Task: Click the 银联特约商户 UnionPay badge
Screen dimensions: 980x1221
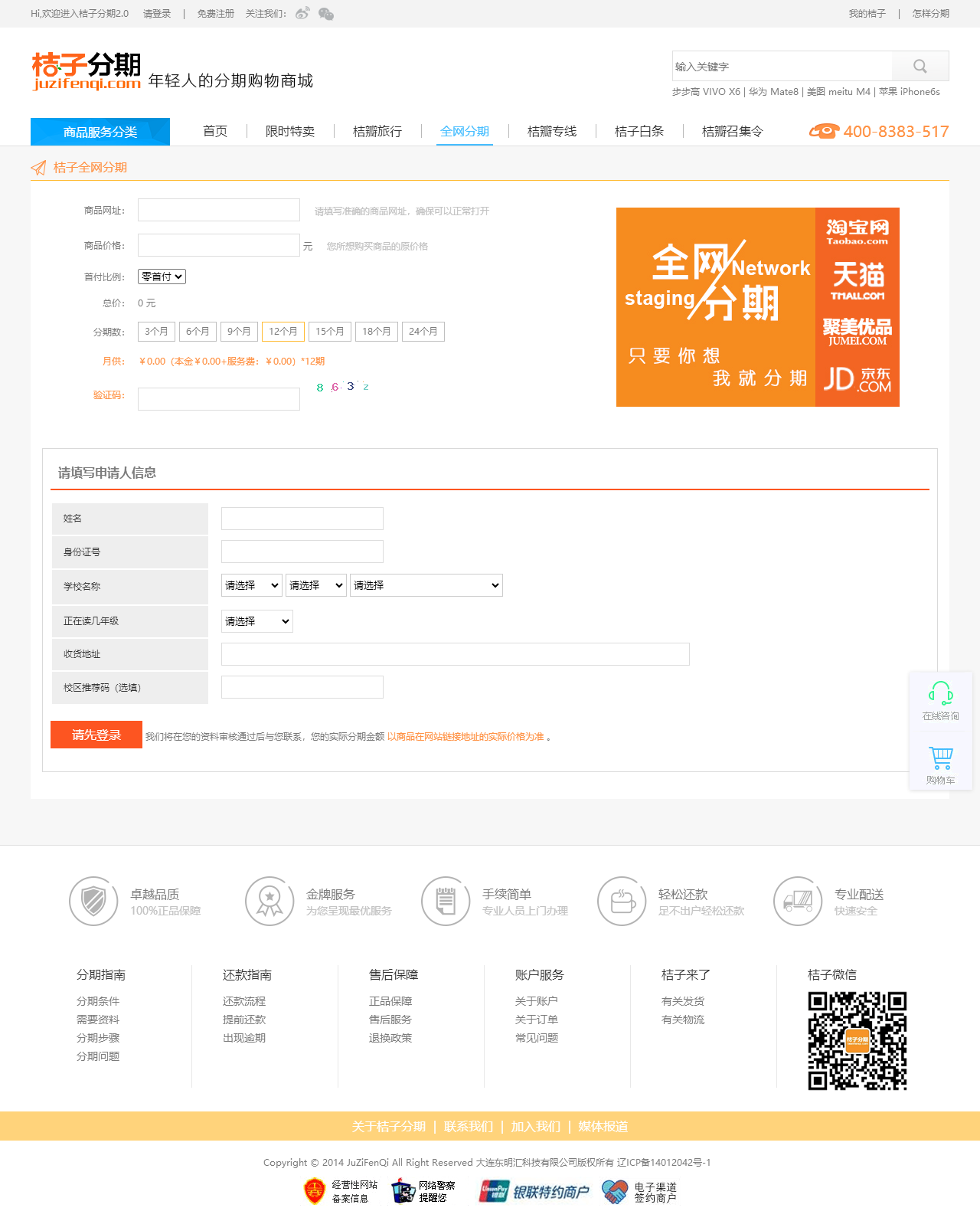Action: (x=534, y=1191)
